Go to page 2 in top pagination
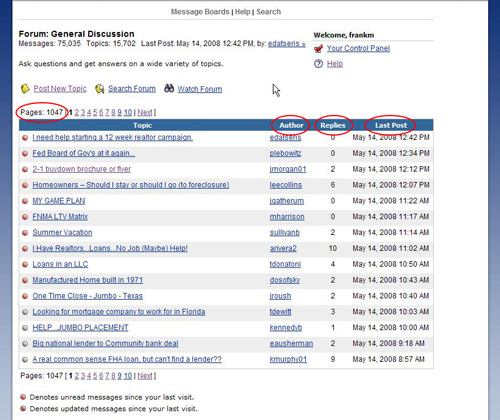 click(x=77, y=113)
